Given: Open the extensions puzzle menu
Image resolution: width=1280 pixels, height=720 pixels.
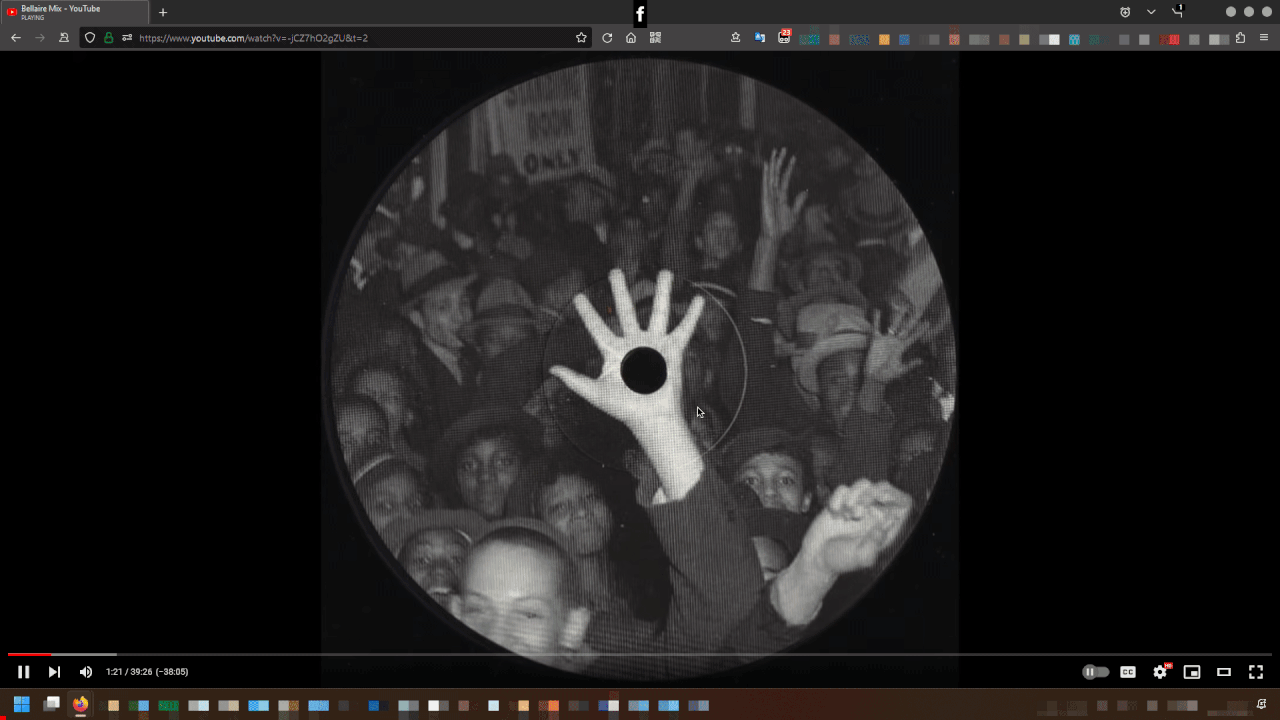Looking at the screenshot, I should tap(1241, 38).
